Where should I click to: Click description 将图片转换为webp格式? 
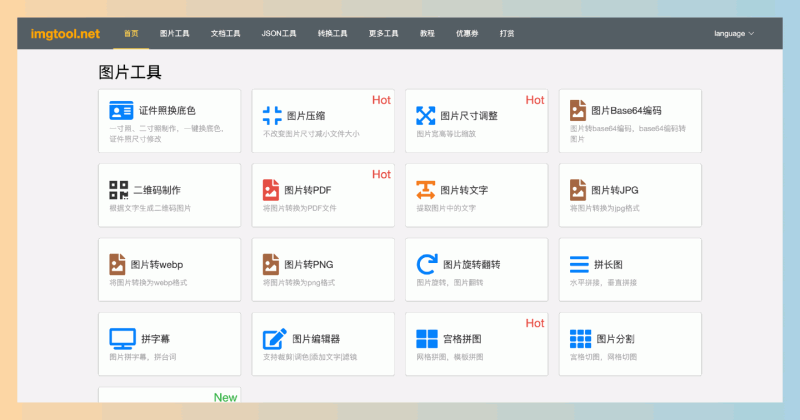click(x=148, y=283)
